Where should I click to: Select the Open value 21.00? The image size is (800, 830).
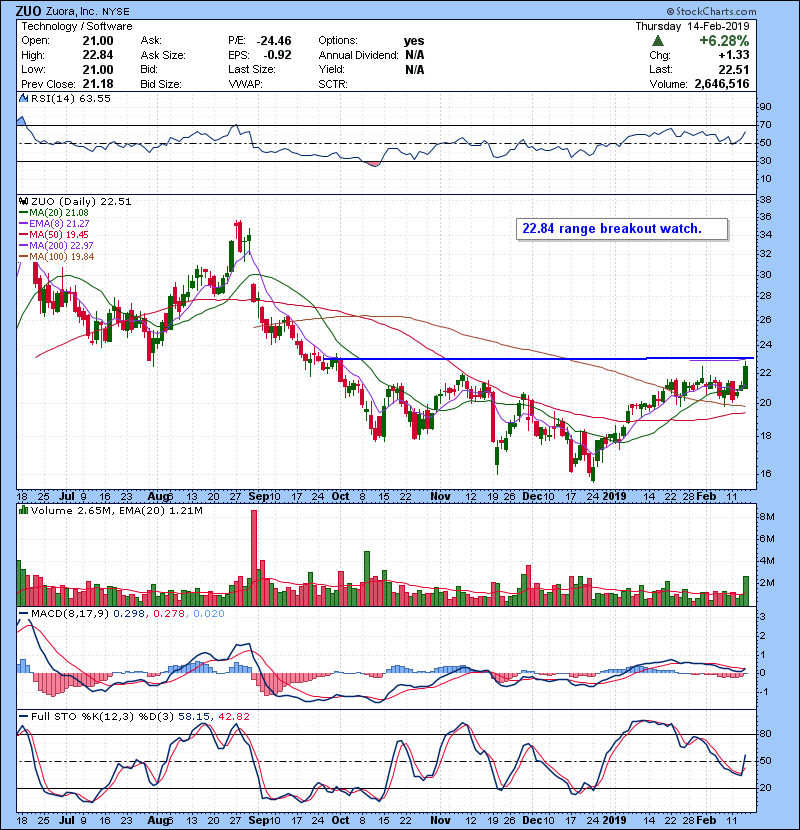[x=98, y=41]
